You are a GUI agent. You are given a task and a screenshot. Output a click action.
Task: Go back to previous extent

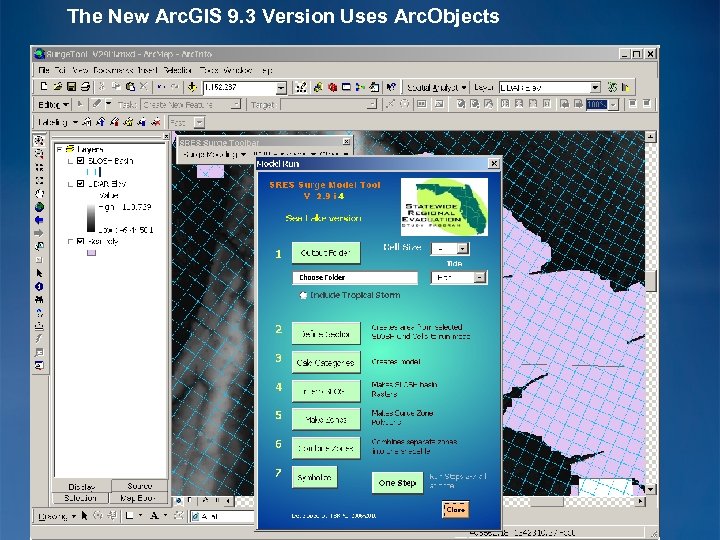39,220
